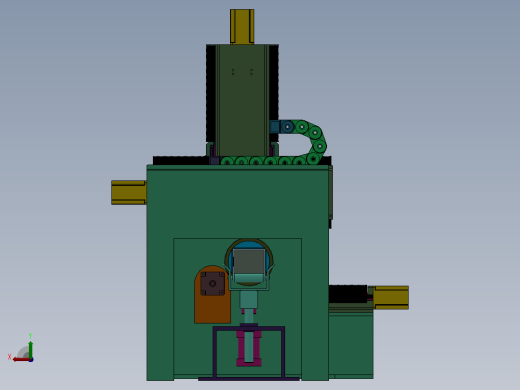Click the green Y axis of triad
This screenshot has height=390, width=520.
tap(31, 349)
